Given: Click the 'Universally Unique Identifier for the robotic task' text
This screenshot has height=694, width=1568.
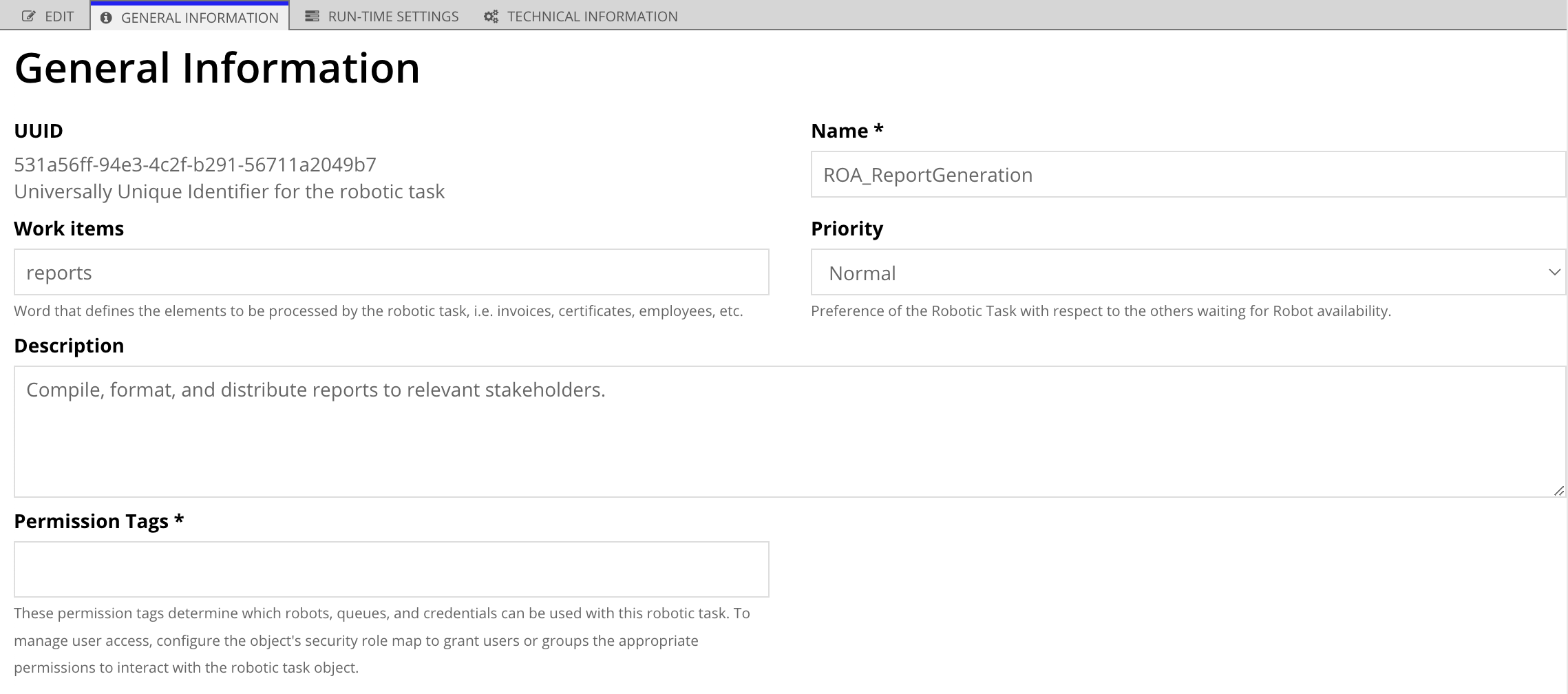Looking at the screenshot, I should tap(229, 191).
